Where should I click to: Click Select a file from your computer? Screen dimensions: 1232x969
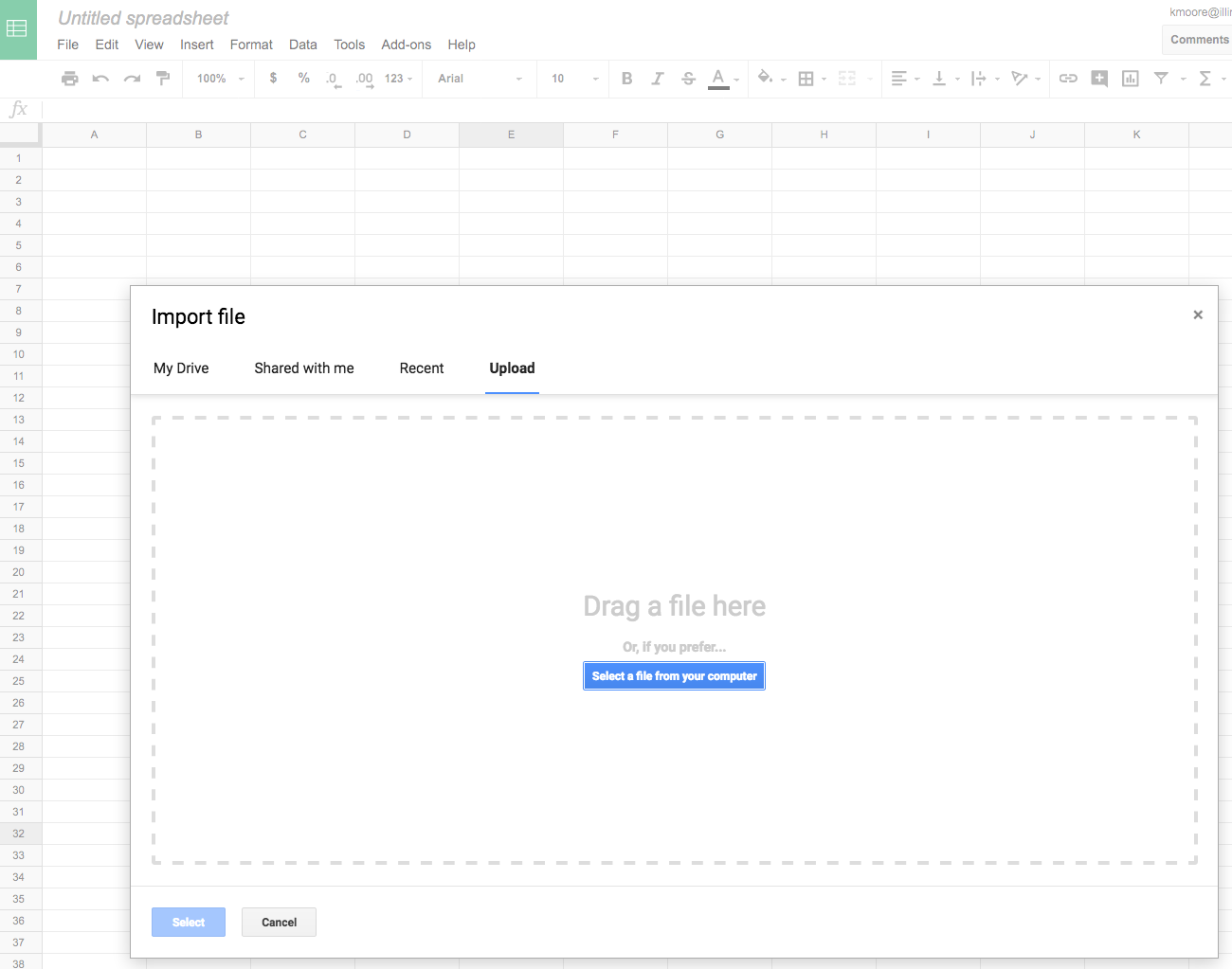click(x=674, y=676)
